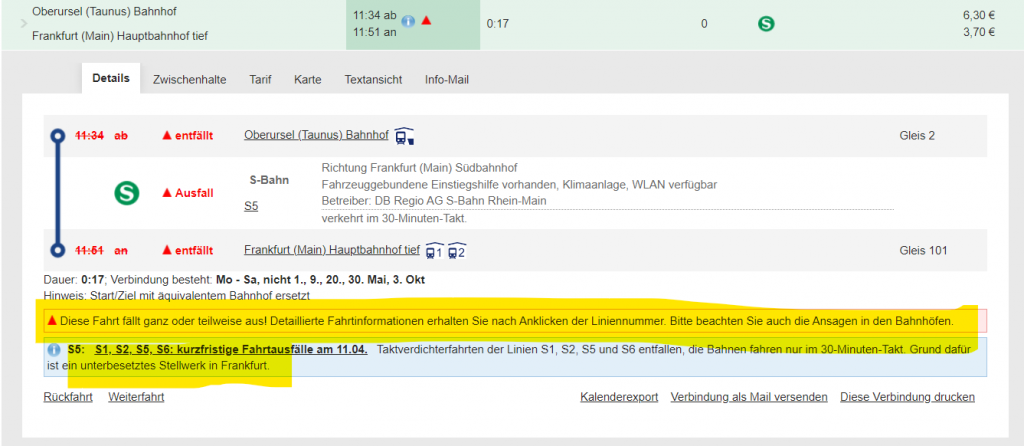Open the Info-Mail tab
This screenshot has height=446, width=1024.
pyautogui.click(x=446, y=79)
